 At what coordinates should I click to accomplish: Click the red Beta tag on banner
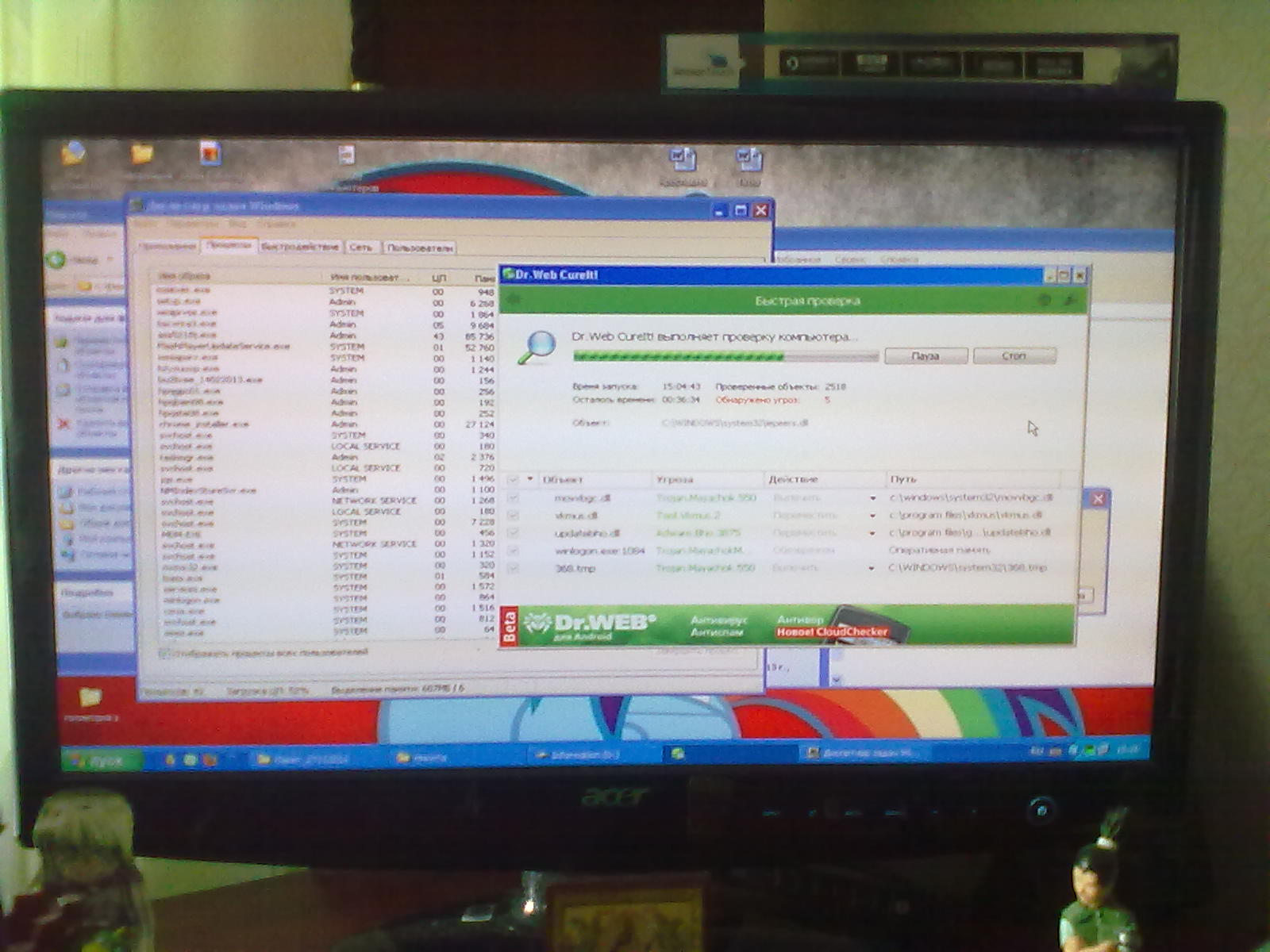pyautogui.click(x=510, y=626)
